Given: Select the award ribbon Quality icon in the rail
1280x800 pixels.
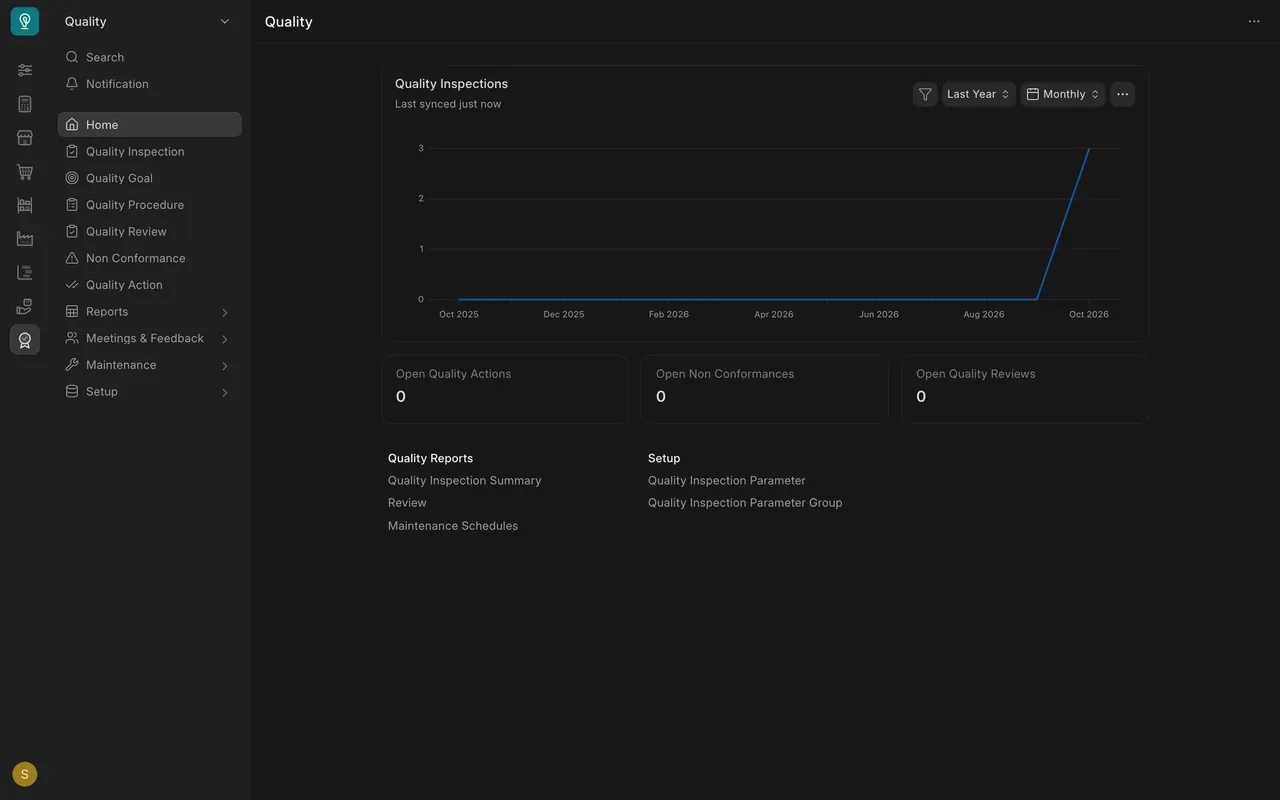Looking at the screenshot, I should click(x=25, y=340).
